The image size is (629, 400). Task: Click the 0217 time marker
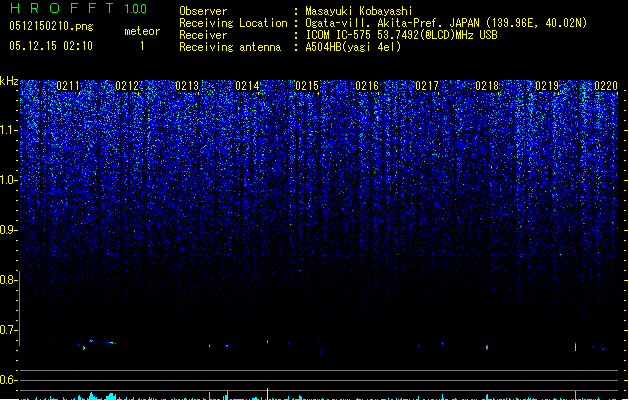coord(427,86)
